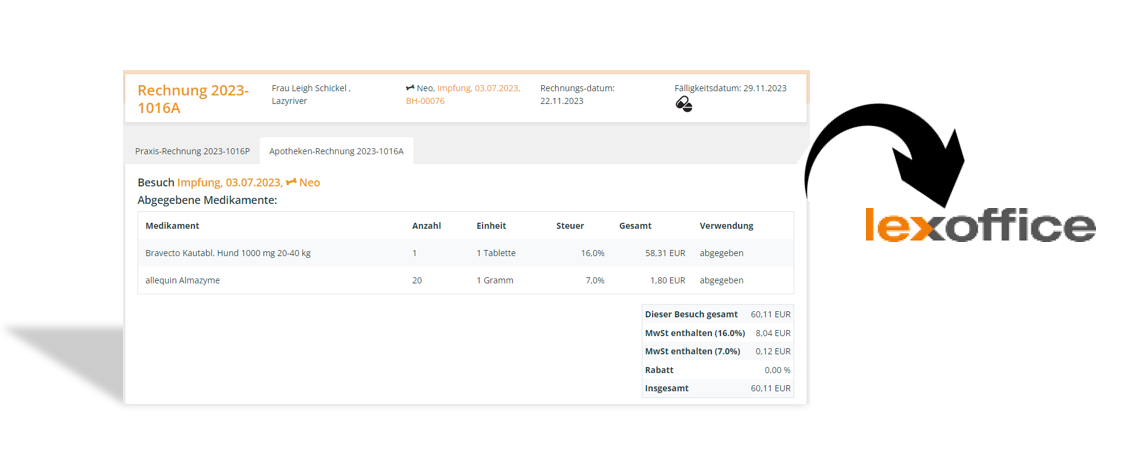This screenshot has height=465, width=1123.
Task: Click the Medikament column header
Action: [172, 226]
